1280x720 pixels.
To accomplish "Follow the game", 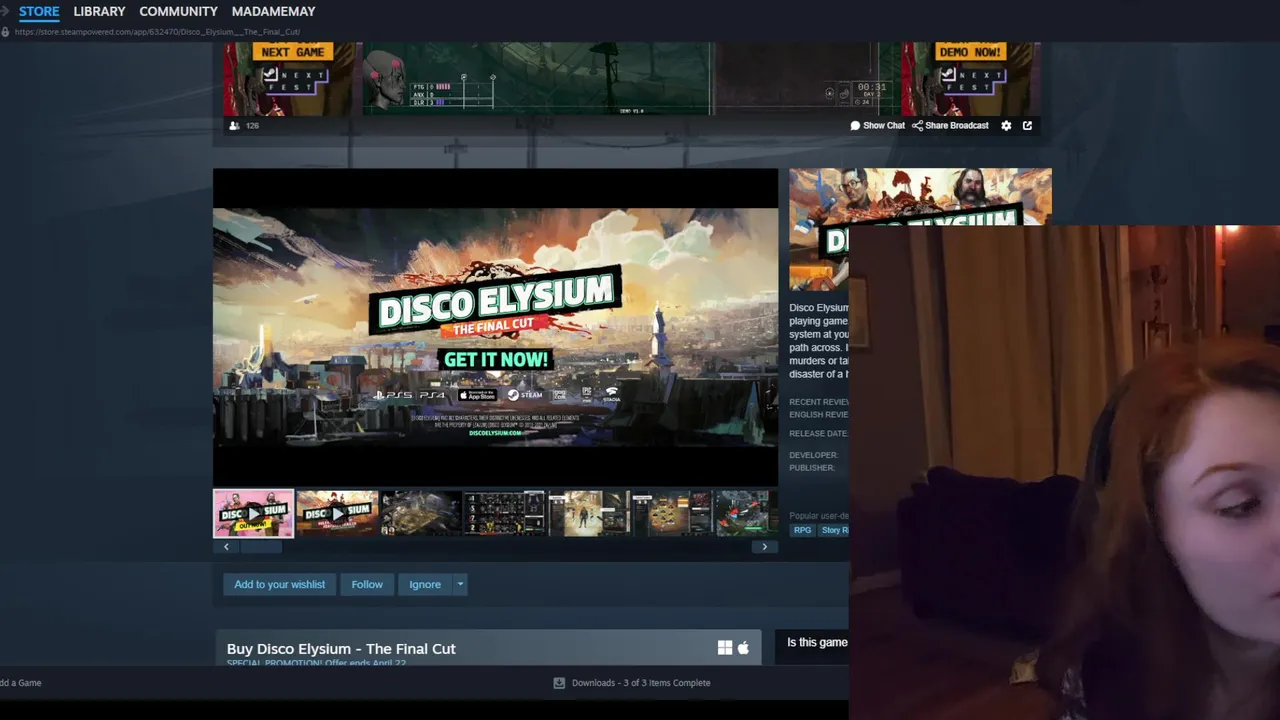I will pos(367,585).
